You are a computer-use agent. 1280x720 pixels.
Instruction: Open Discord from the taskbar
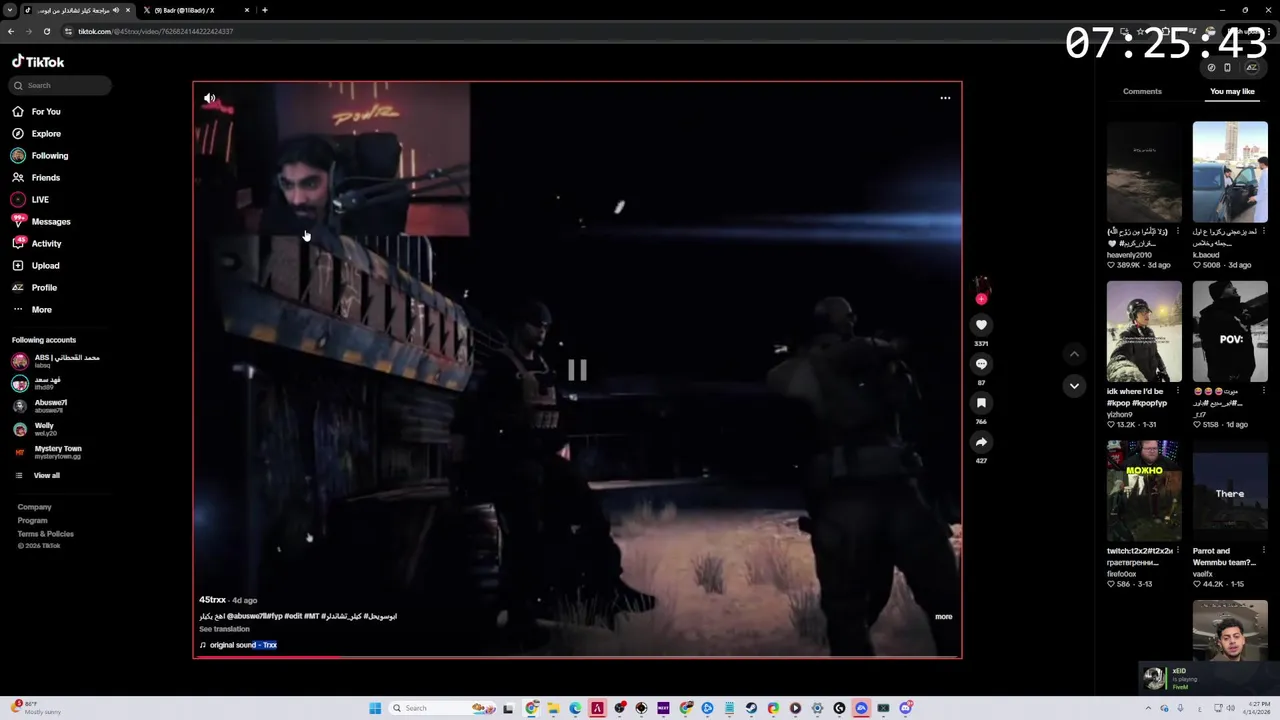[905, 708]
